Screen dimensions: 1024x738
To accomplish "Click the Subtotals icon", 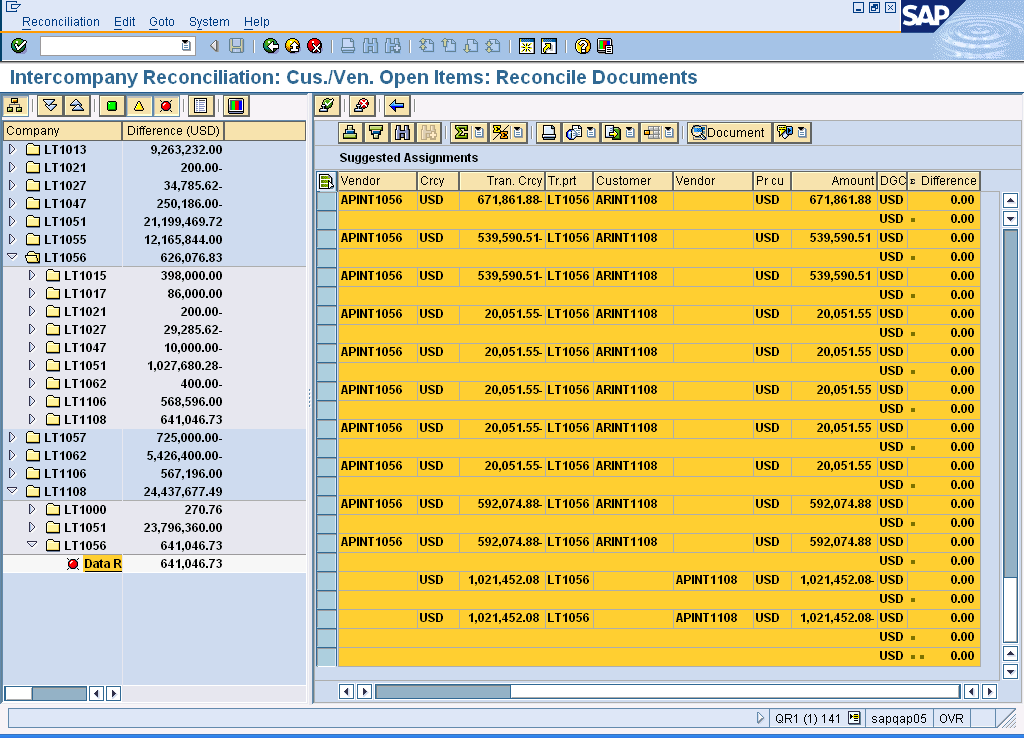I will [500, 133].
